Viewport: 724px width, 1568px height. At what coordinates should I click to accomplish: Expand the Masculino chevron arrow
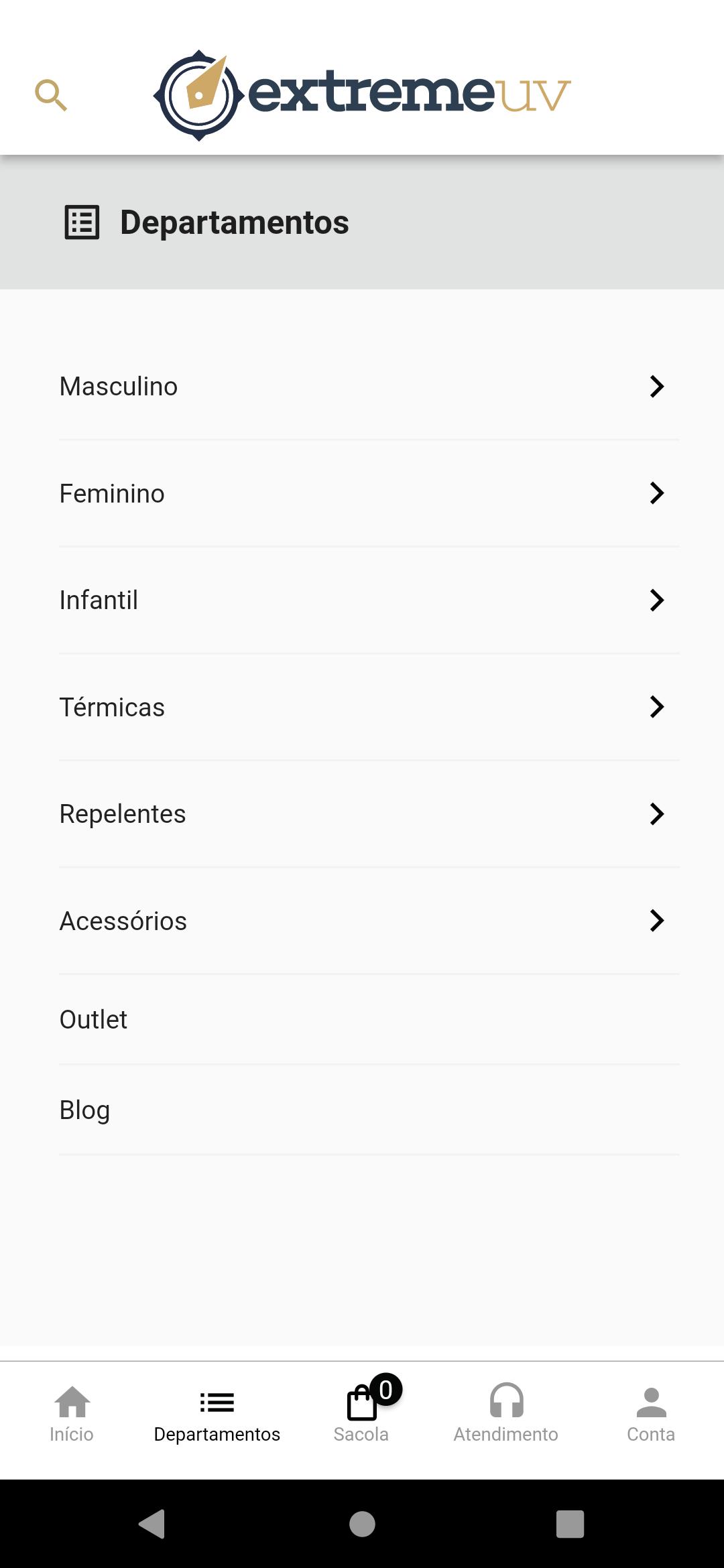(x=657, y=387)
